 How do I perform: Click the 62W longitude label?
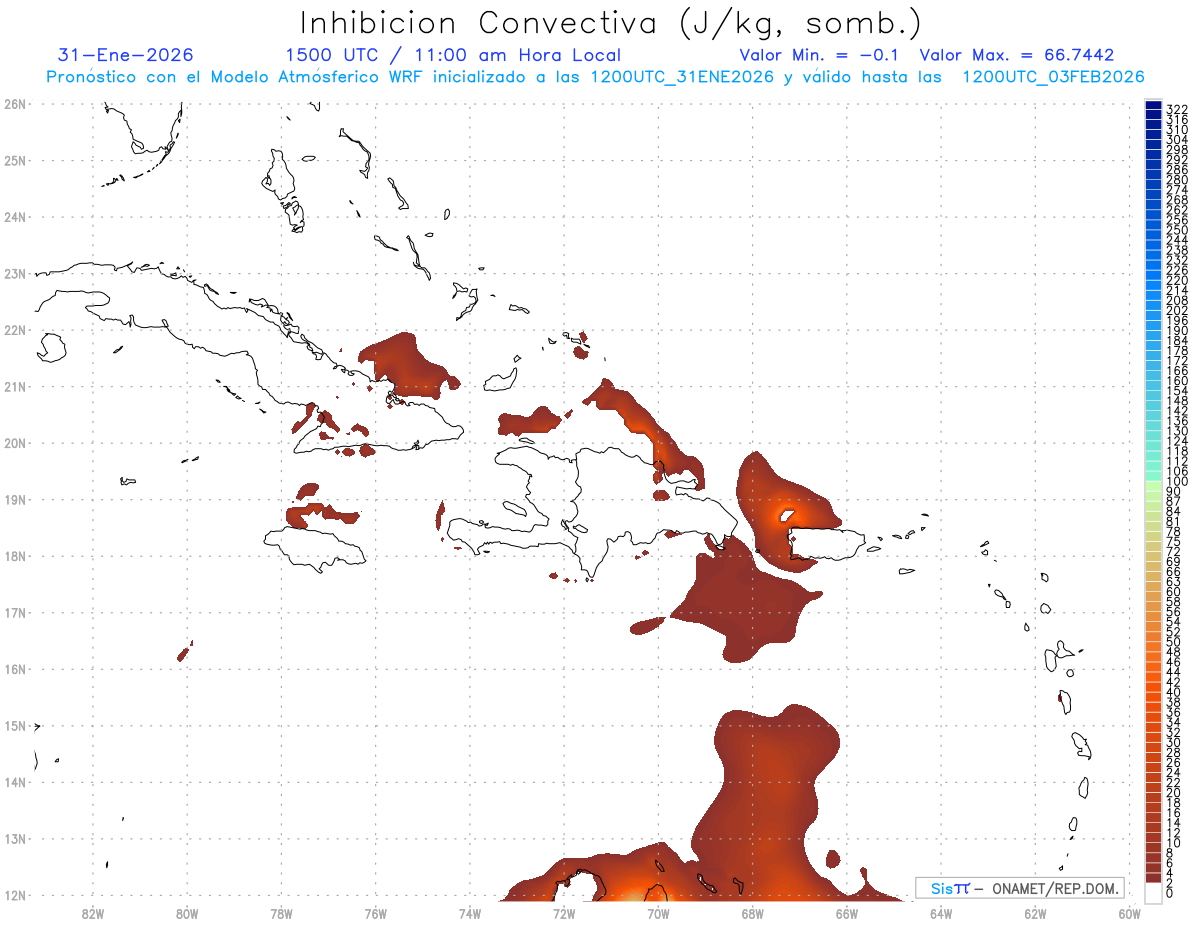[x=1036, y=913]
